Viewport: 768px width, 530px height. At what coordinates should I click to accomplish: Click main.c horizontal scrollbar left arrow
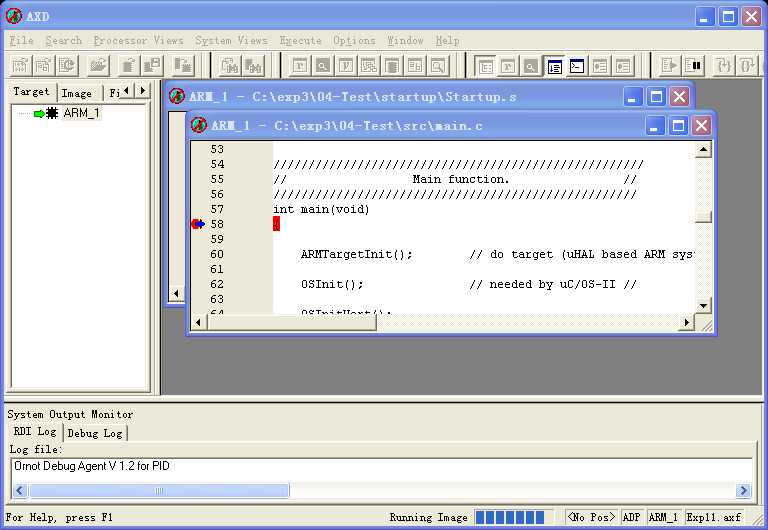point(198,322)
